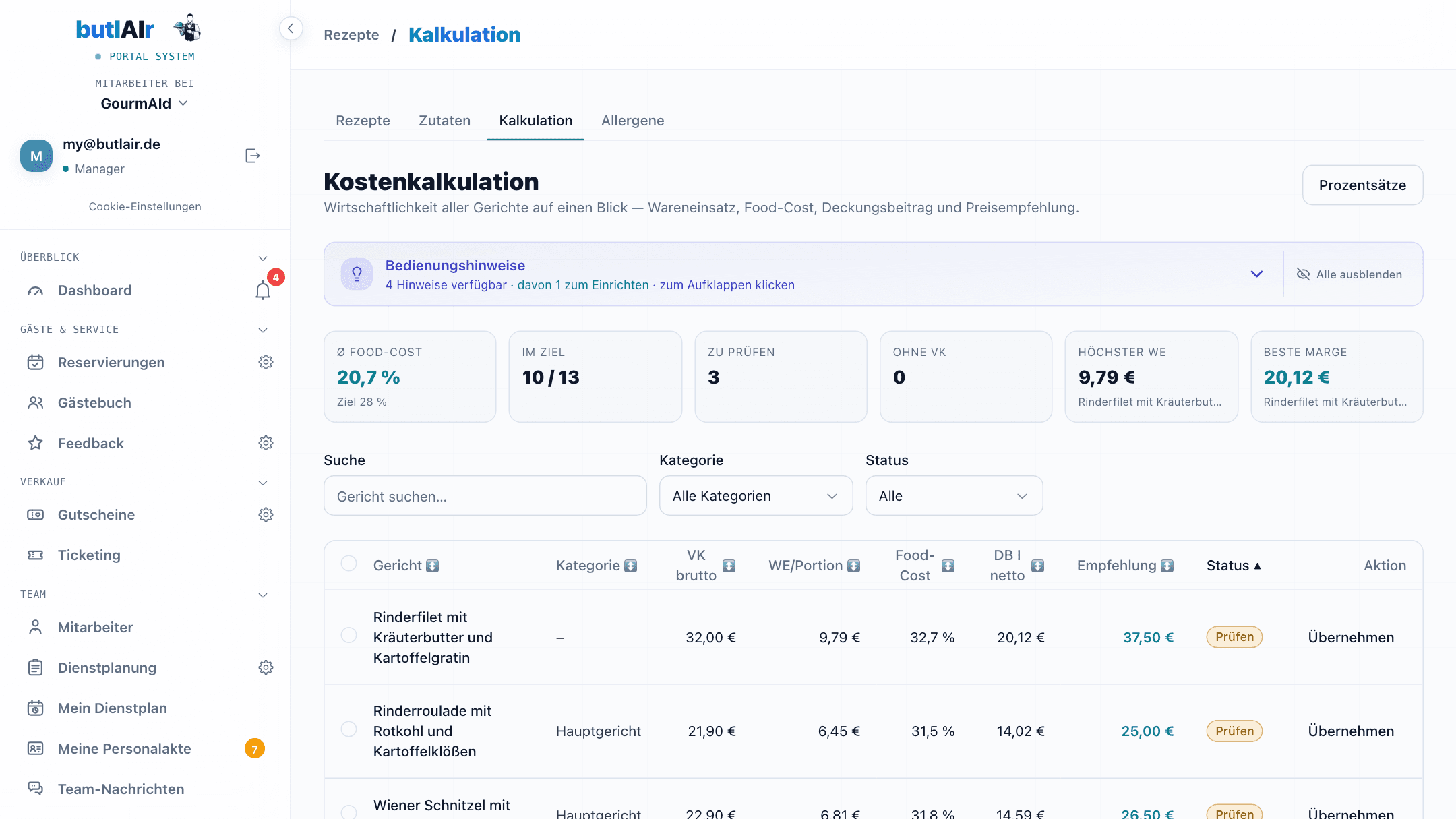Select the Rinderroulade mit Rotkohl row checkbox
Viewport: 1456px width, 819px height.
click(348, 729)
